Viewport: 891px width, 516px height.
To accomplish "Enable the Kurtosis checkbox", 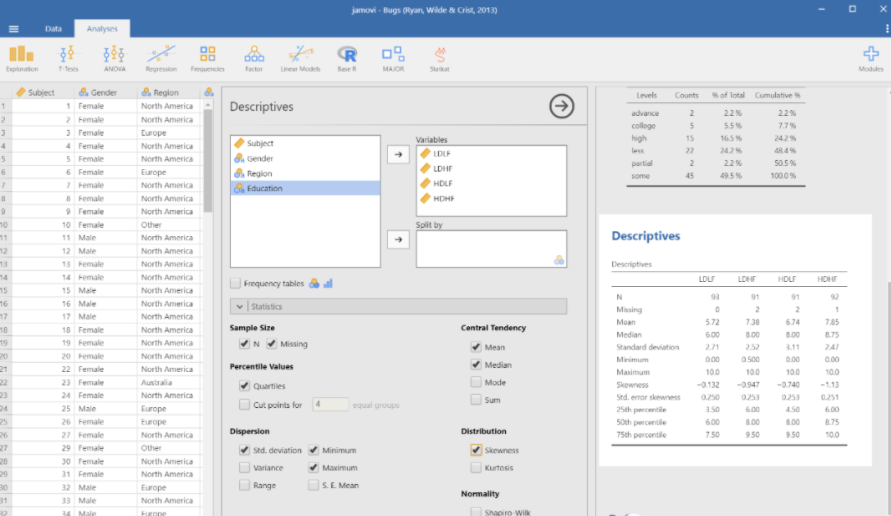I will coord(477,468).
